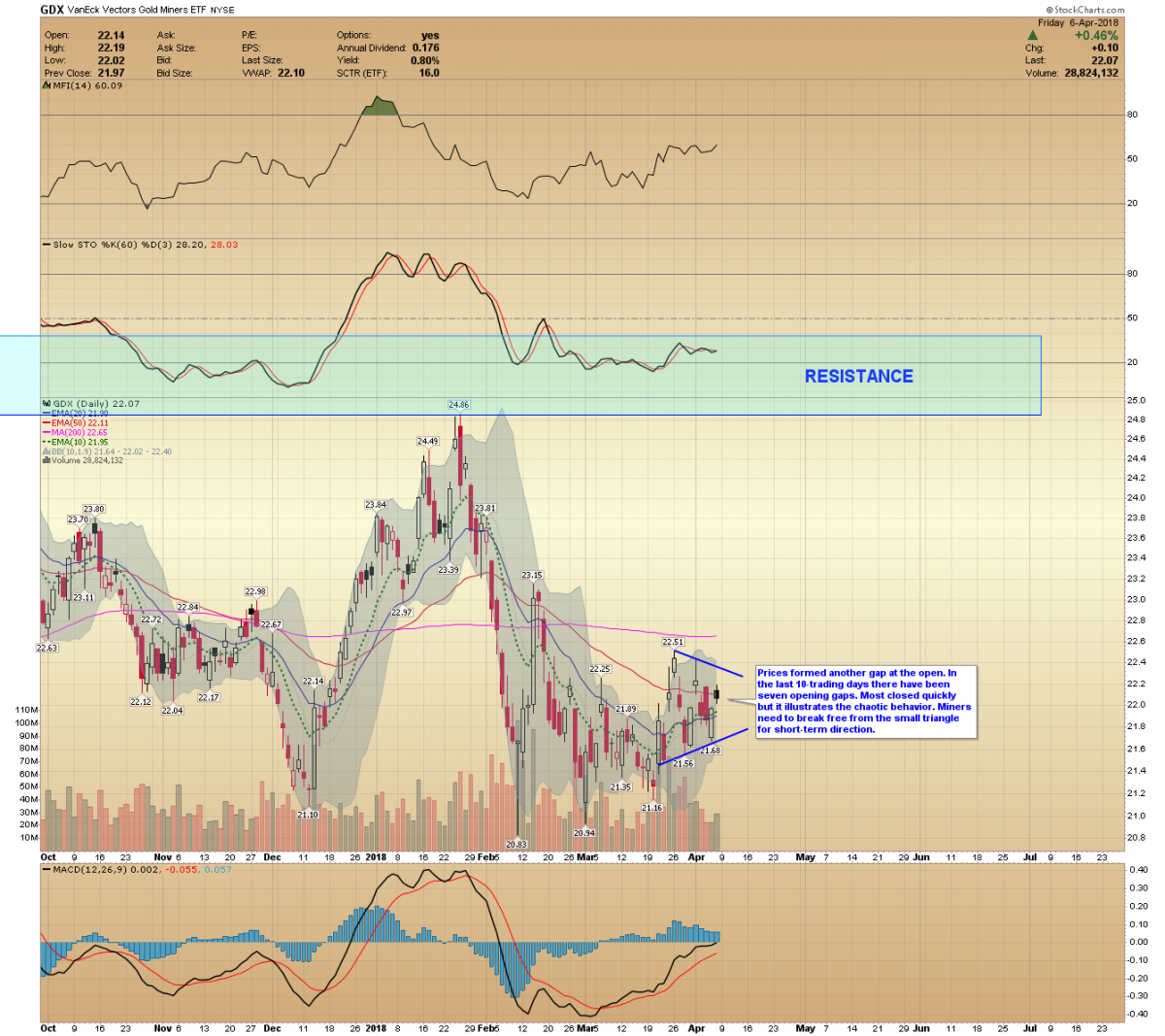1165x1036 pixels.
Task: Click the blue EMA(20) legend line swatch
Action: click(x=45, y=414)
